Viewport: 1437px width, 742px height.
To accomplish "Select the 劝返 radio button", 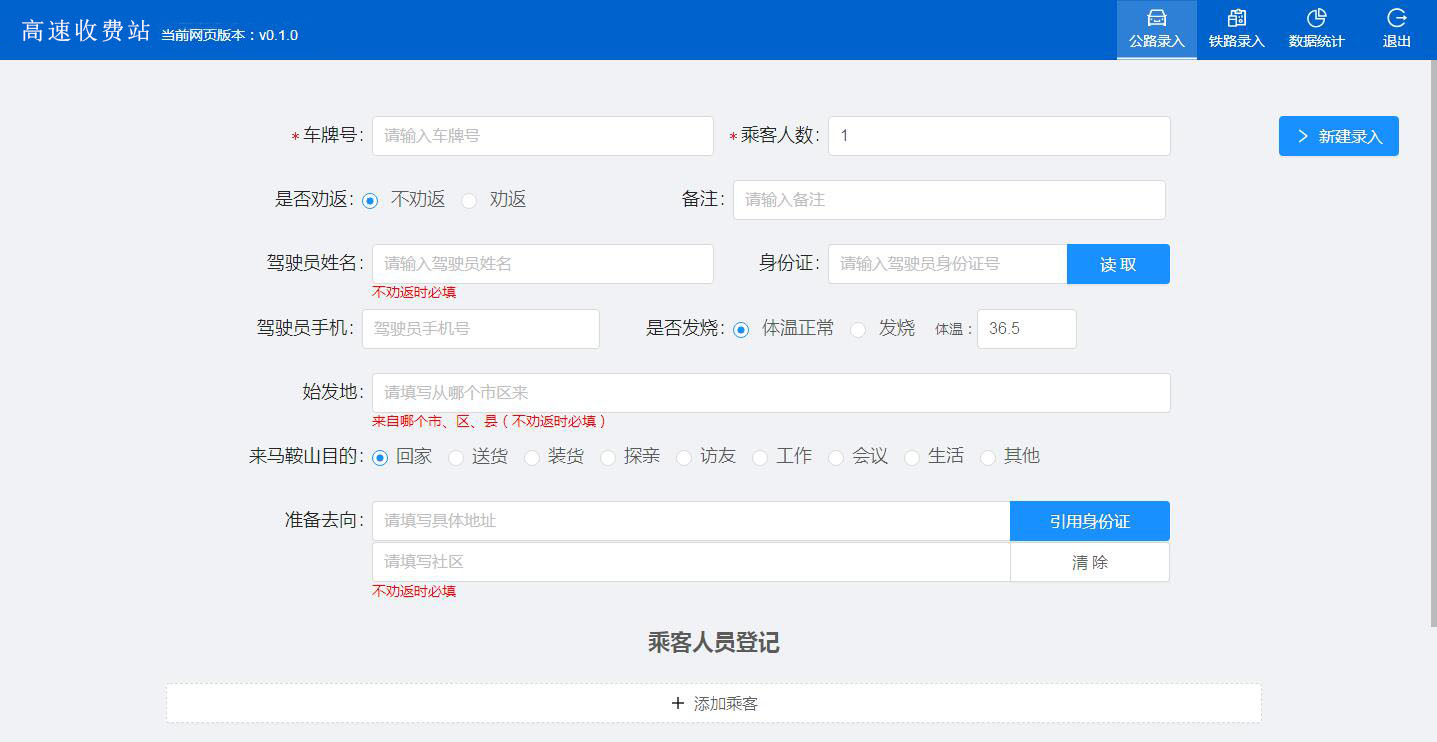I will point(469,200).
